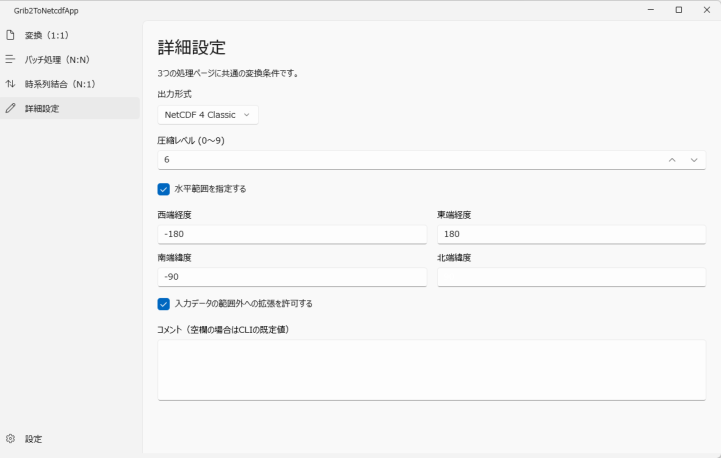Click the 西端経度 input field
The width and height of the screenshot is (721, 458).
click(292, 235)
